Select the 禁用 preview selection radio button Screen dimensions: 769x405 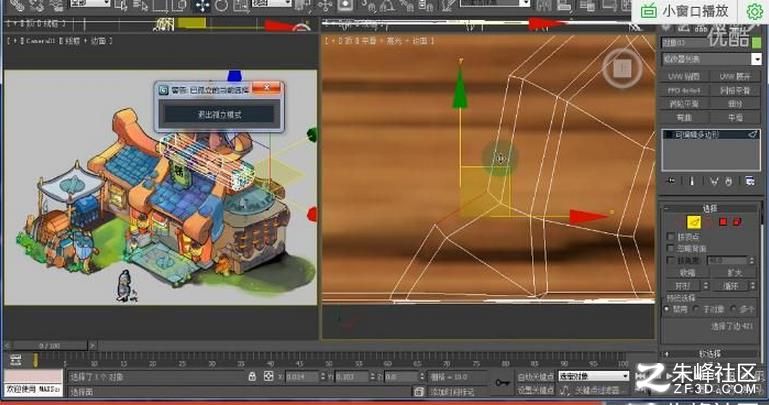pyautogui.click(x=667, y=309)
